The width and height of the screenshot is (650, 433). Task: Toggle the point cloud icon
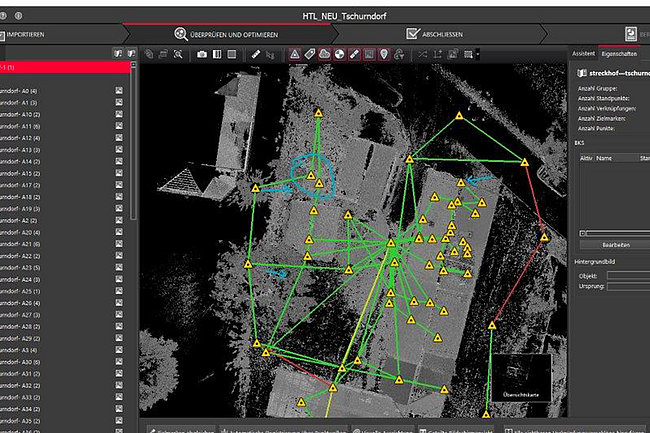point(325,53)
